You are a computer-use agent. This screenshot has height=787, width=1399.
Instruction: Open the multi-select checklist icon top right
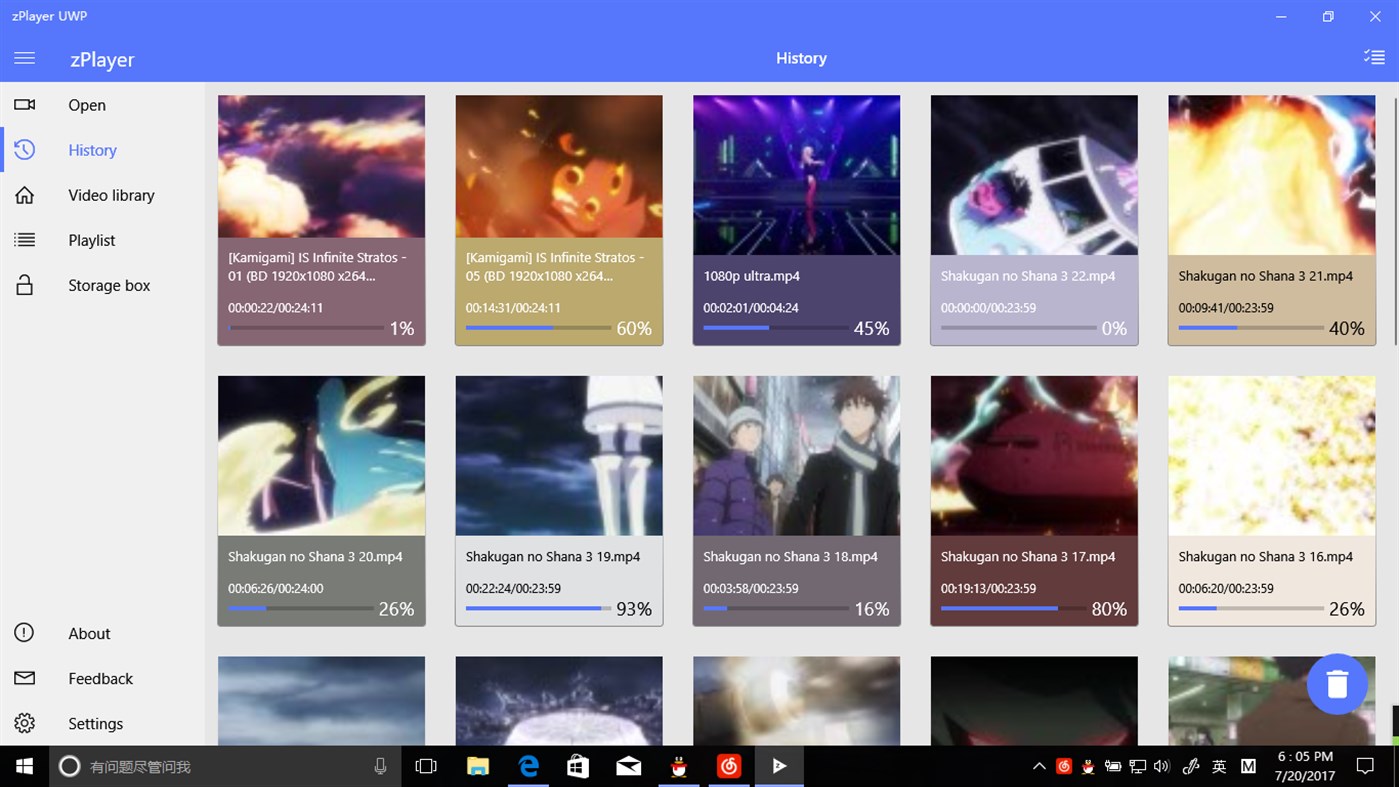[x=1374, y=57]
